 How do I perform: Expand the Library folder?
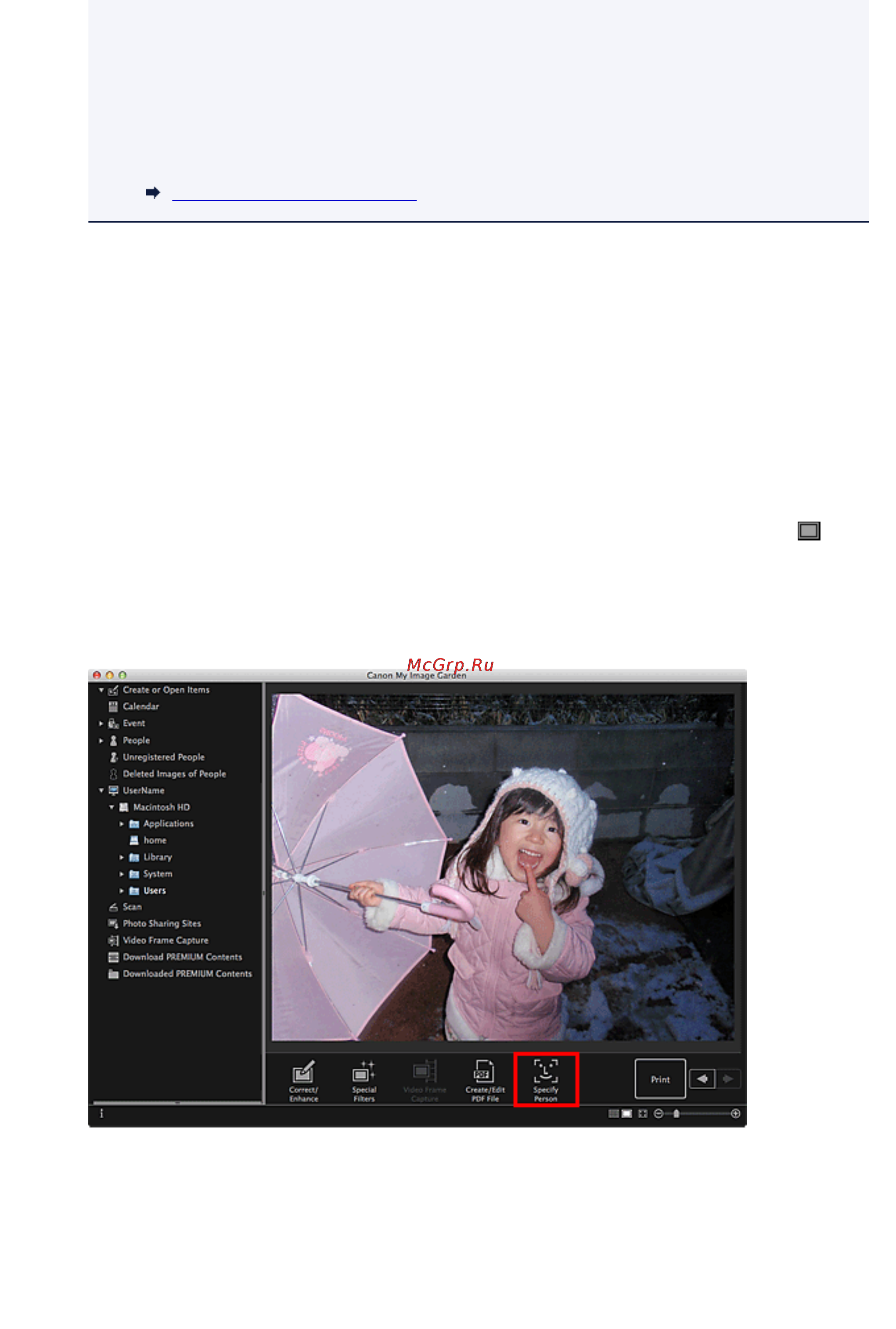122,857
